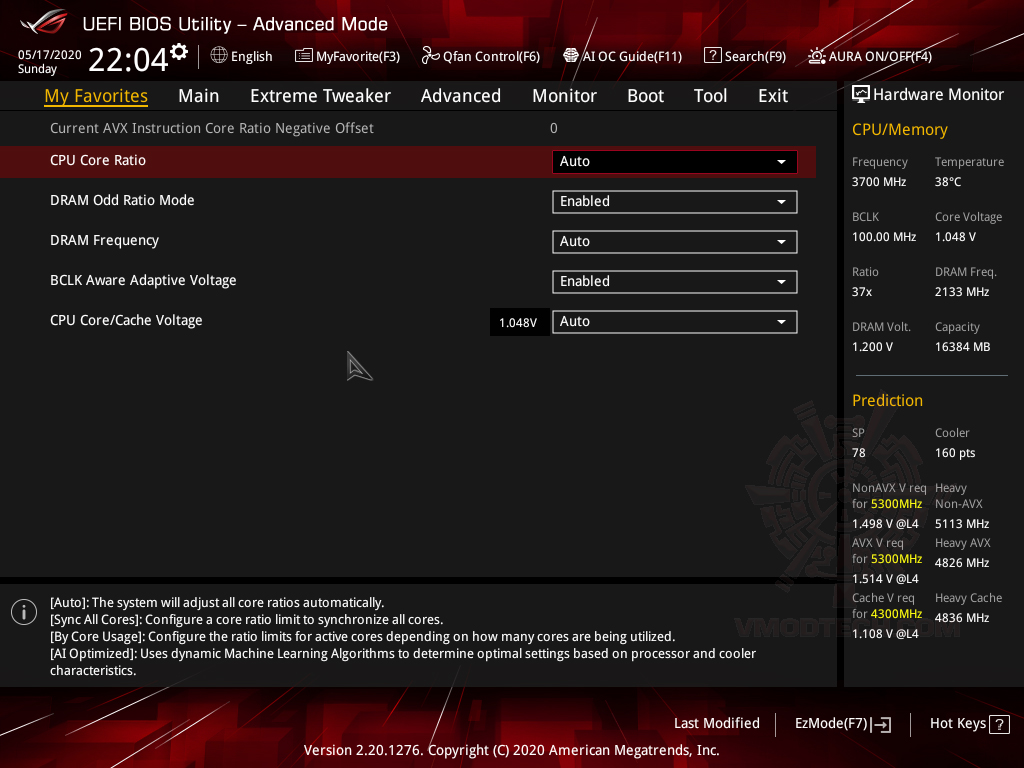Open the CPU Core Ratio dropdown
Viewport: 1024px width, 768px height.
[x=674, y=161]
